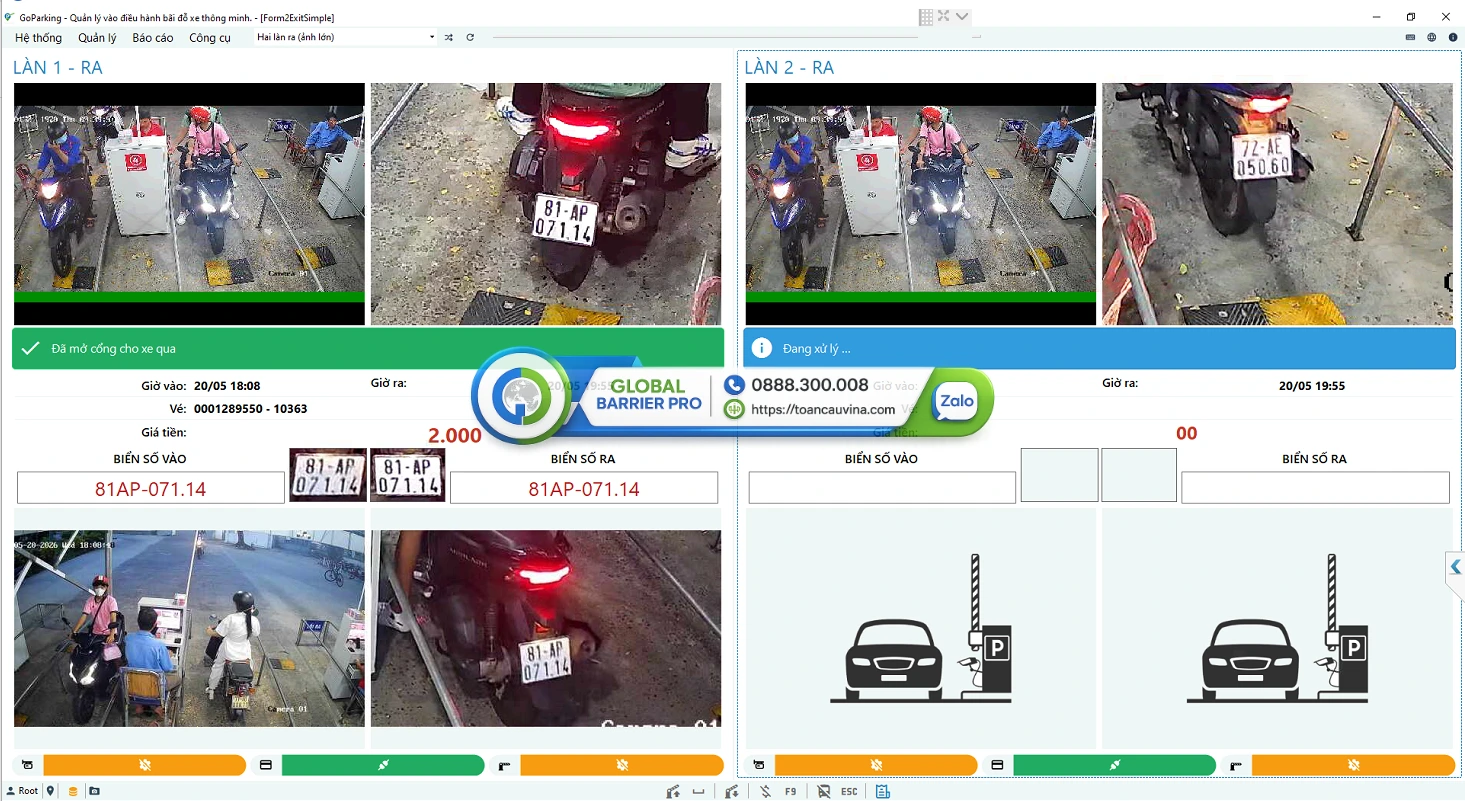Click the Lane 1 BIỂN SỐ VÀO plate field
The image size is (1465, 801).
(151, 488)
